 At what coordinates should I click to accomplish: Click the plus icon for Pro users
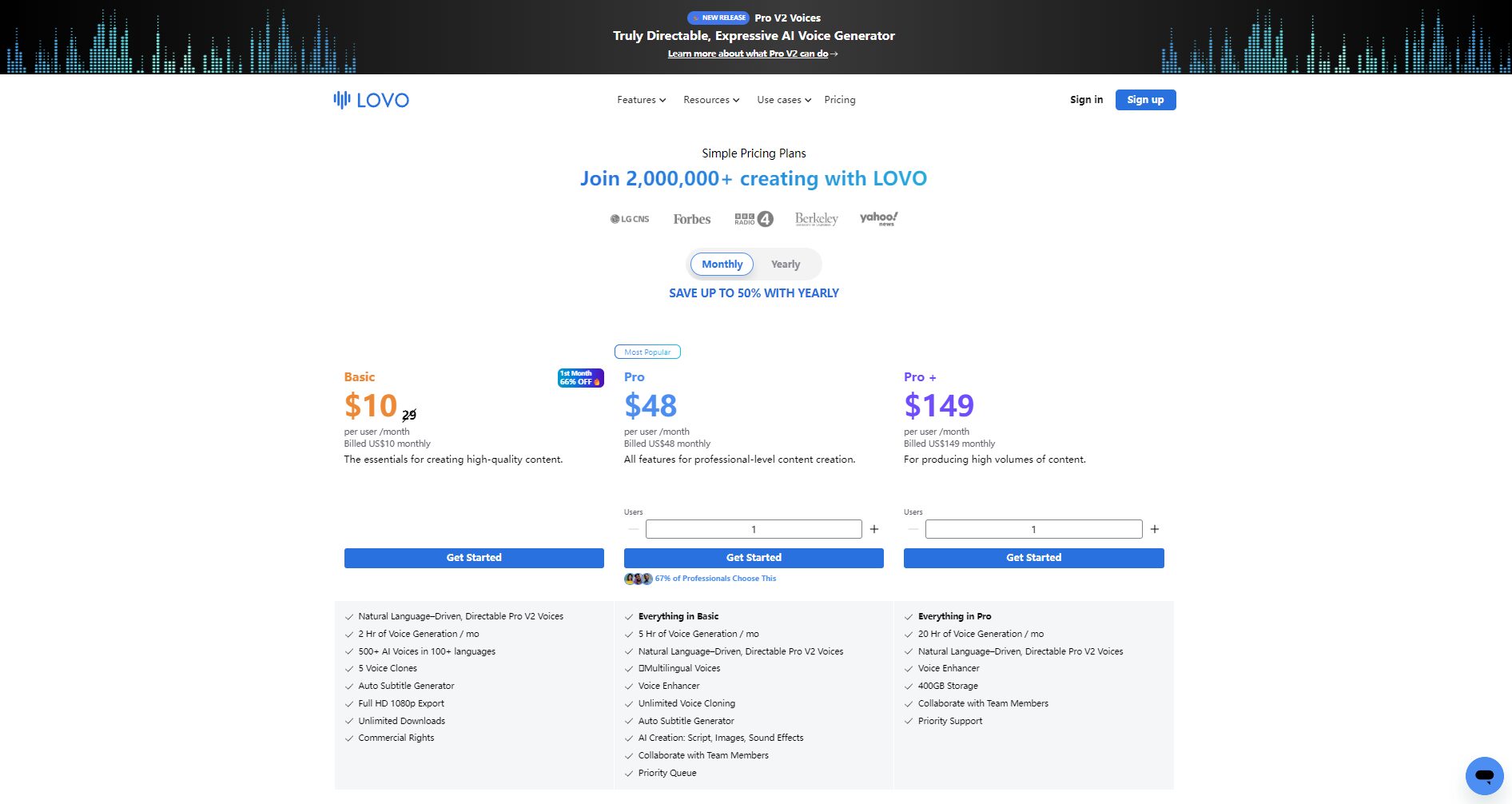pos(874,529)
